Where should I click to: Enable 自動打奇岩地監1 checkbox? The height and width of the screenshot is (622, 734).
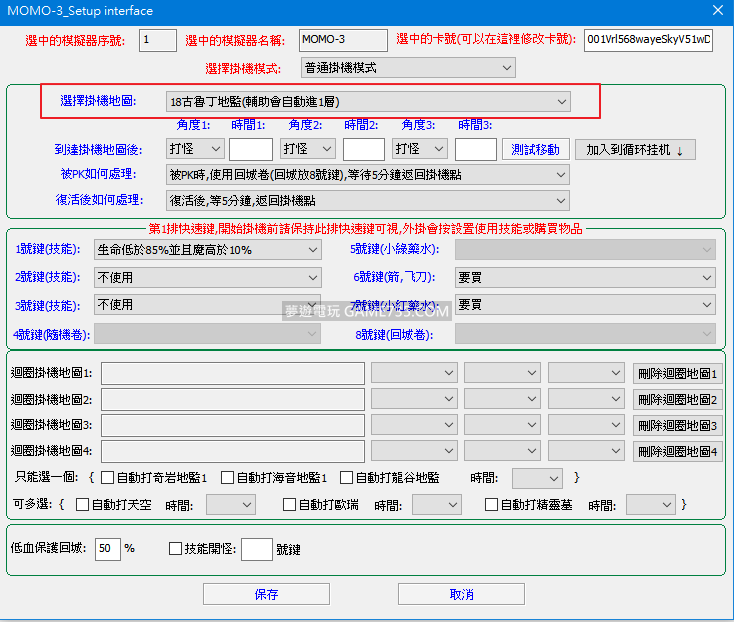pos(108,478)
